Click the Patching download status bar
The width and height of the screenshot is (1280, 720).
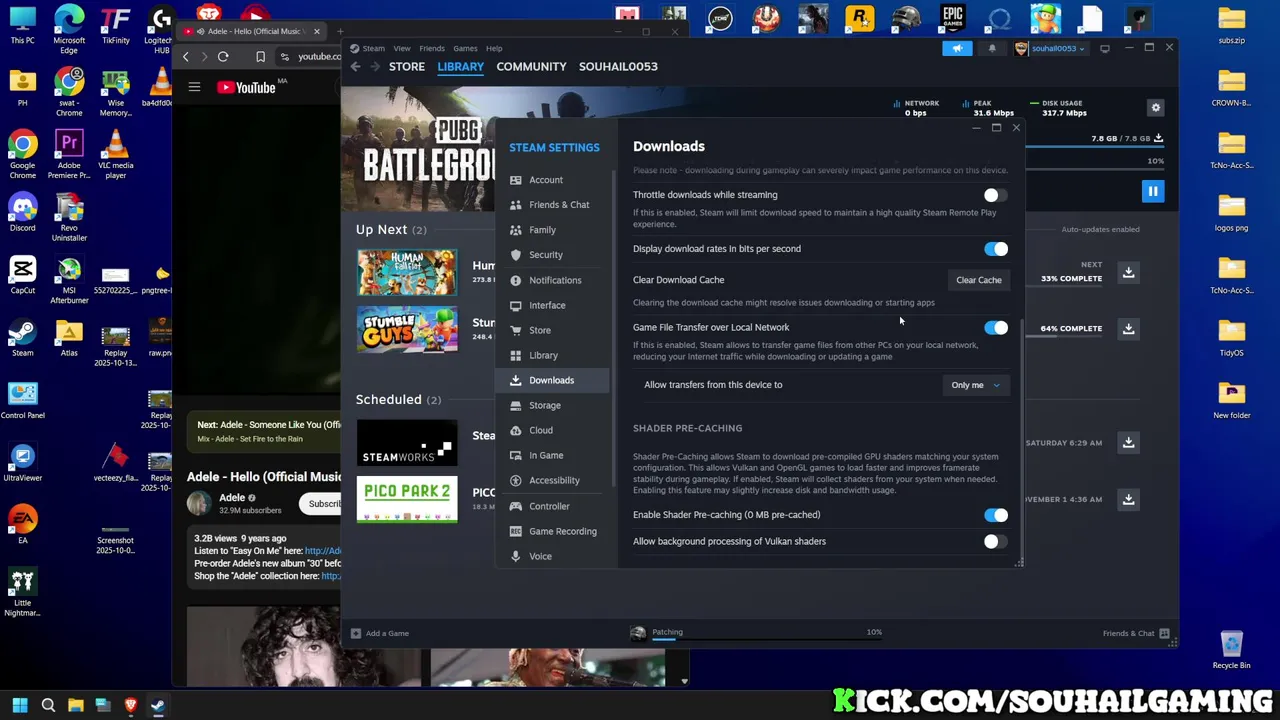coord(756,633)
